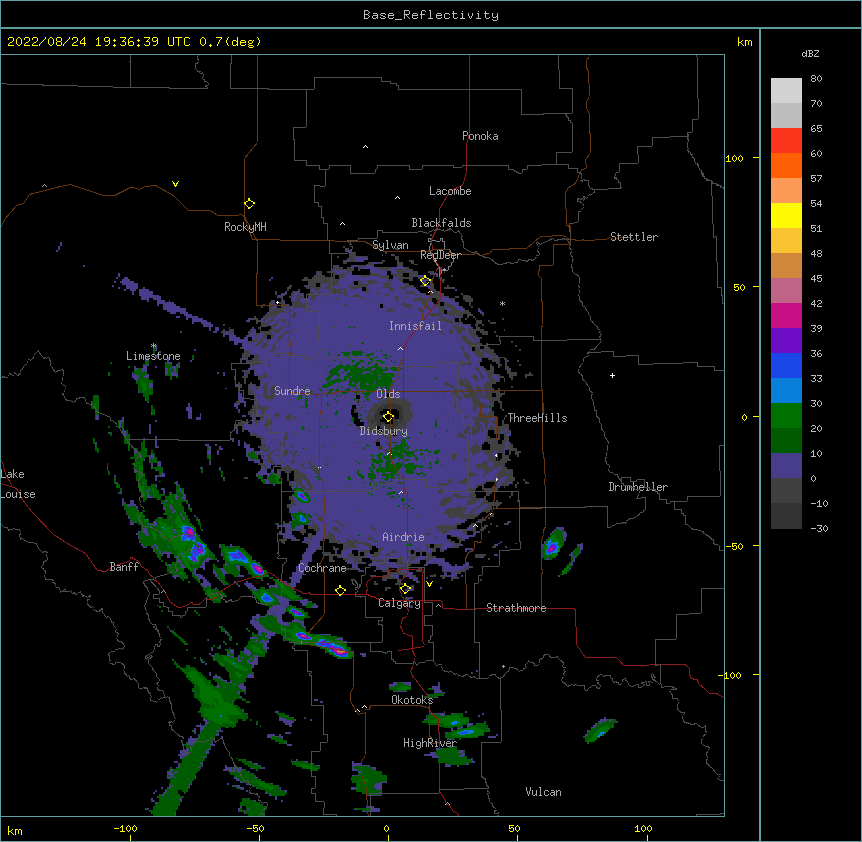Select the yellow diamond marker right of Cochrane
This screenshot has width=862, height=842.
340,590
